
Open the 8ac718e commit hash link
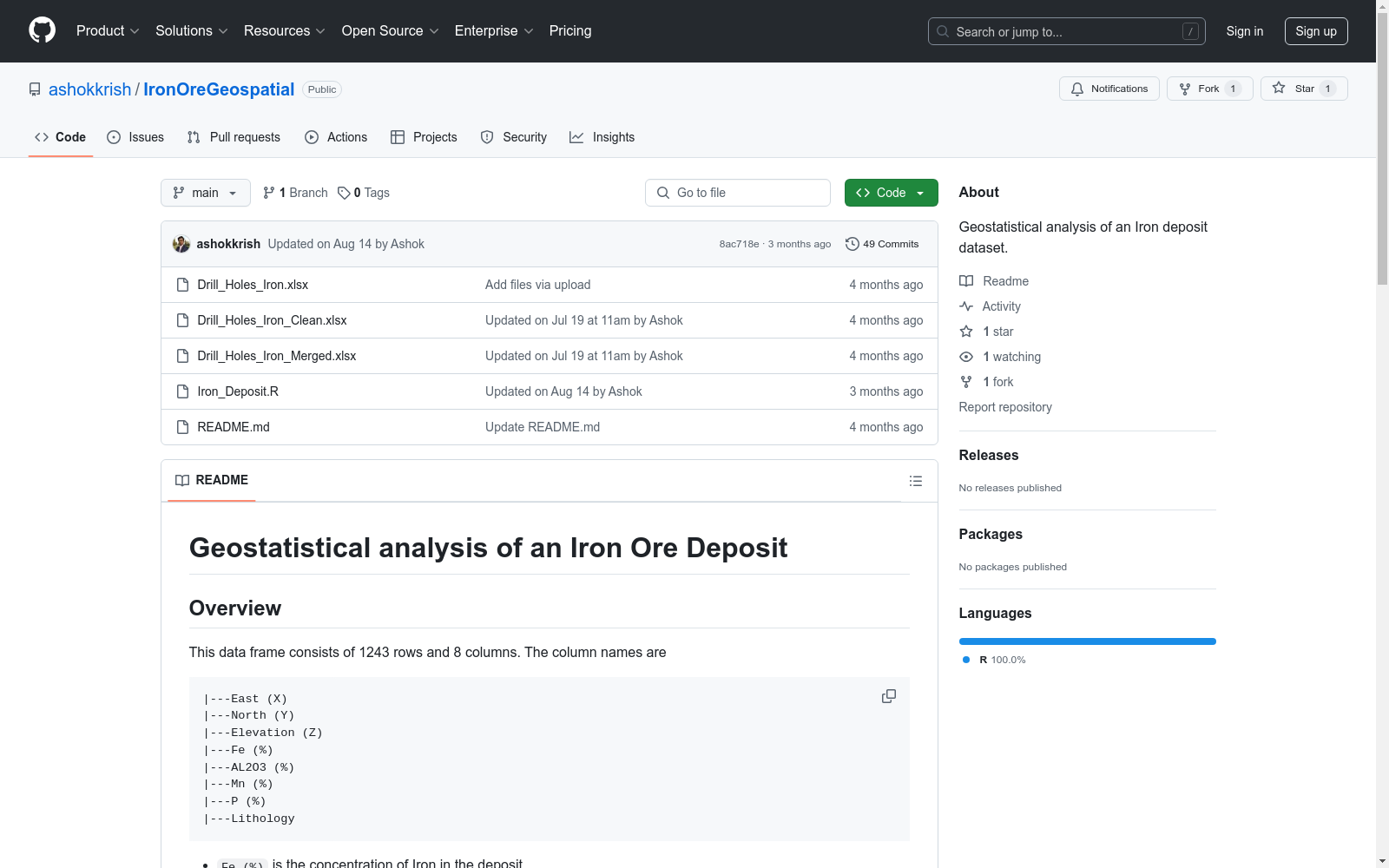pos(739,244)
